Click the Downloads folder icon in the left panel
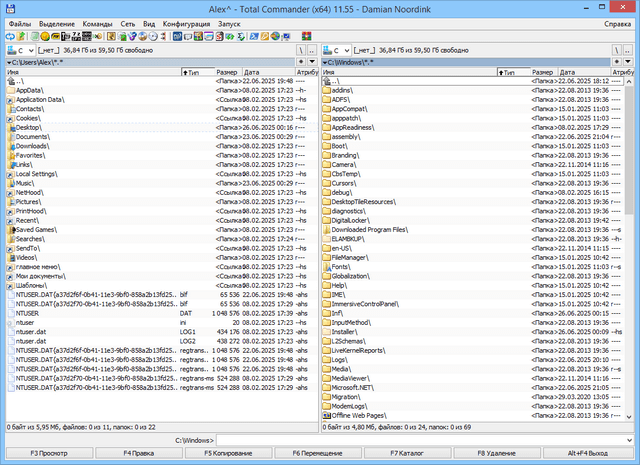The width and height of the screenshot is (640, 465). (9, 146)
